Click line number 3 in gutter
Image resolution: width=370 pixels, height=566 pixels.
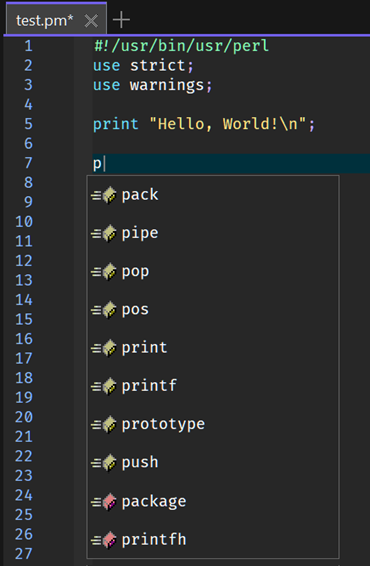28,85
